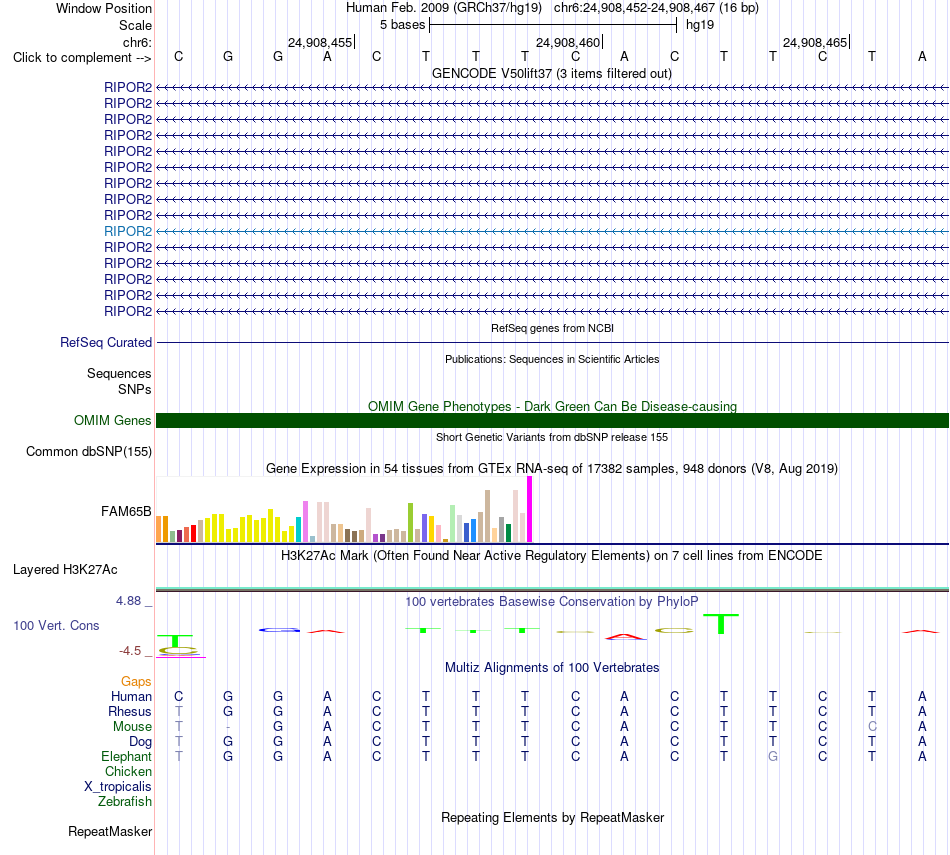Click the 'Elephant' species label
The width and height of the screenshot is (950, 855).
tap(127, 756)
